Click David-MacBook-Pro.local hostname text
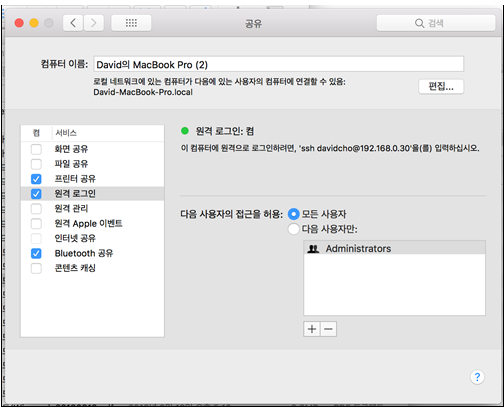The image size is (504, 409). [x=143, y=92]
